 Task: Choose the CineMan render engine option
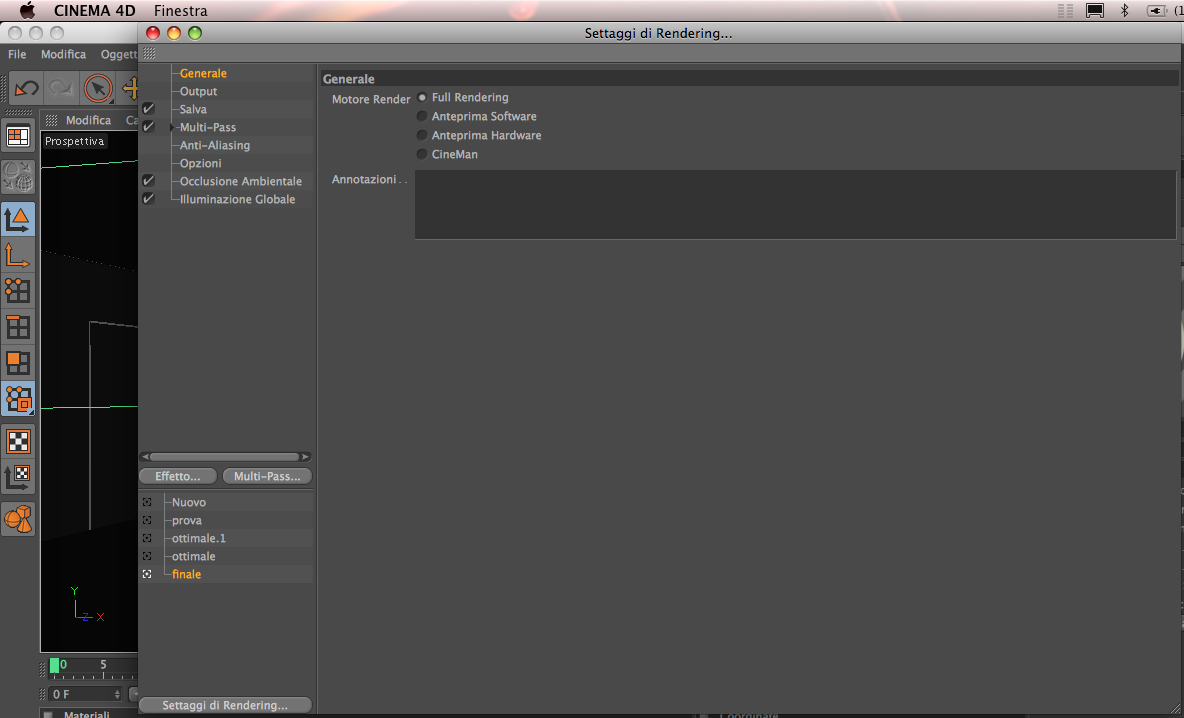point(422,154)
